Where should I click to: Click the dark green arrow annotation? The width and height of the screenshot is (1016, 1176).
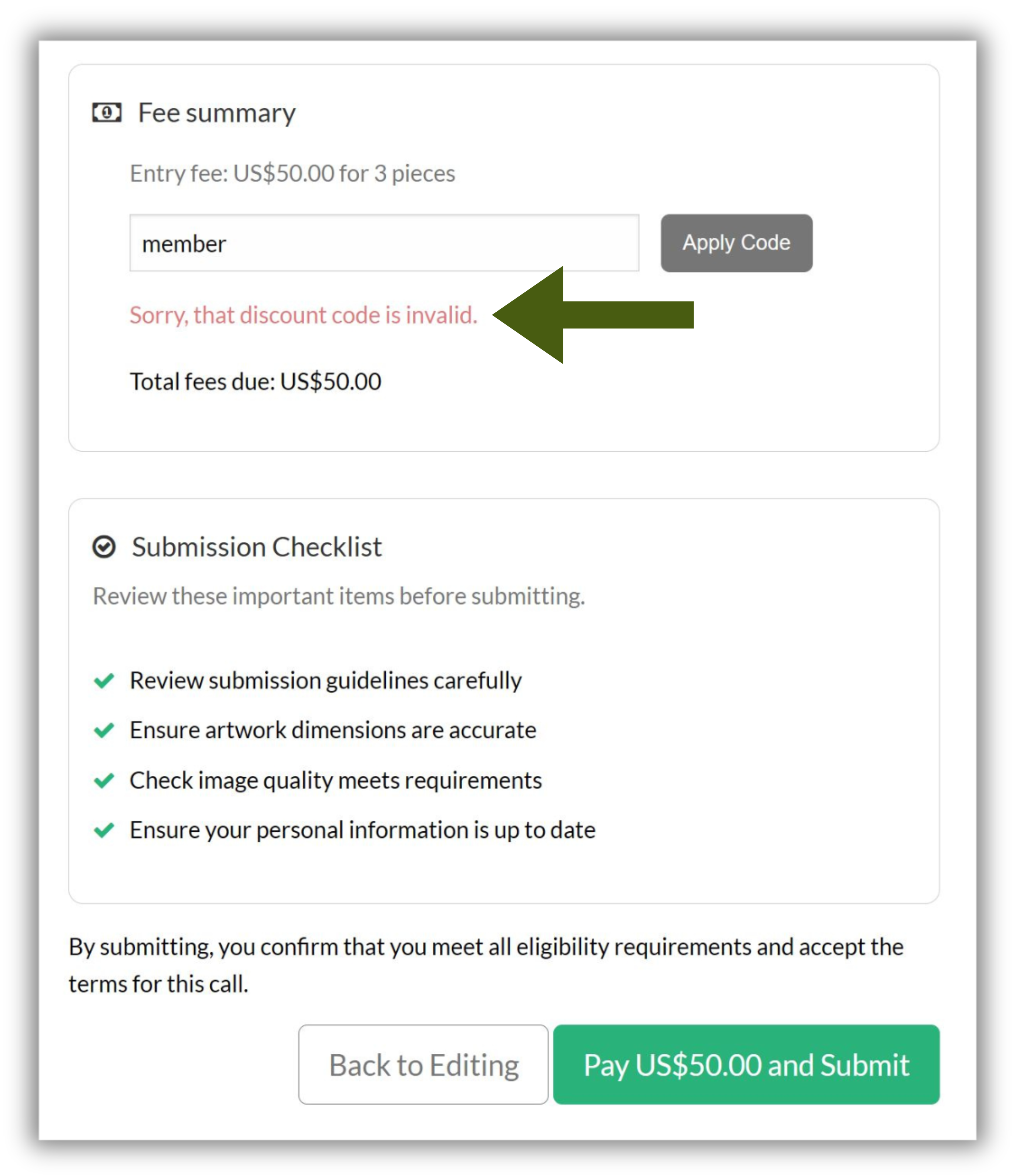coord(593,315)
